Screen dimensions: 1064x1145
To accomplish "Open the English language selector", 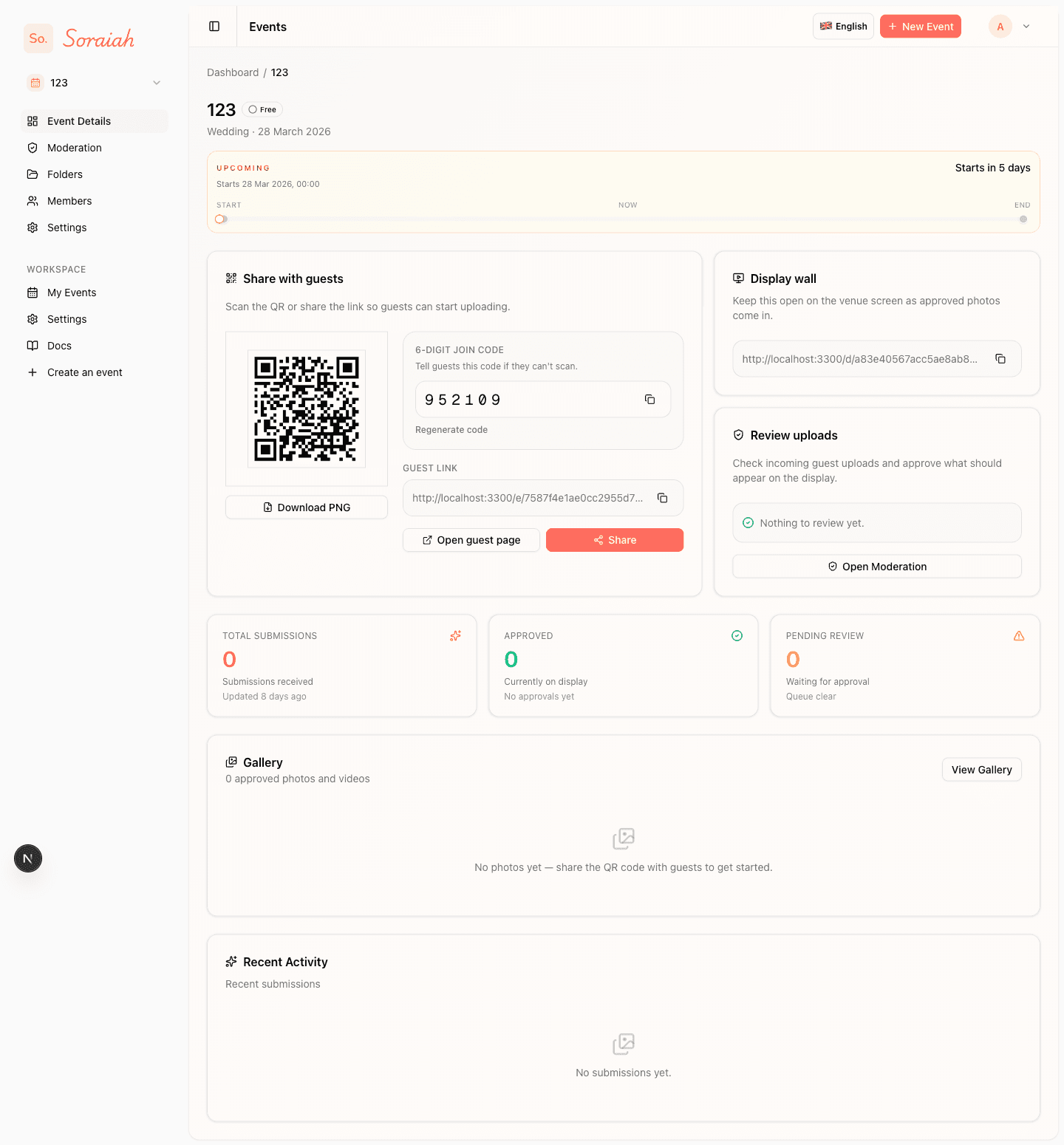I will pos(843,26).
